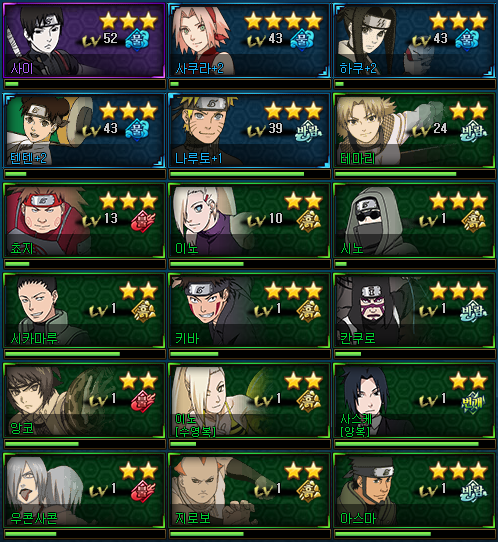Click the water element icon on 하쿠+2
Image resolution: width=498 pixels, height=542 pixels.
click(467, 40)
